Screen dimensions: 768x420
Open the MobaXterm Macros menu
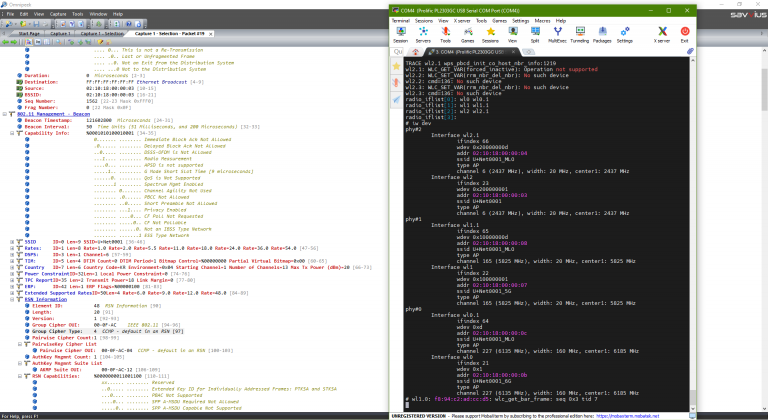click(542, 21)
